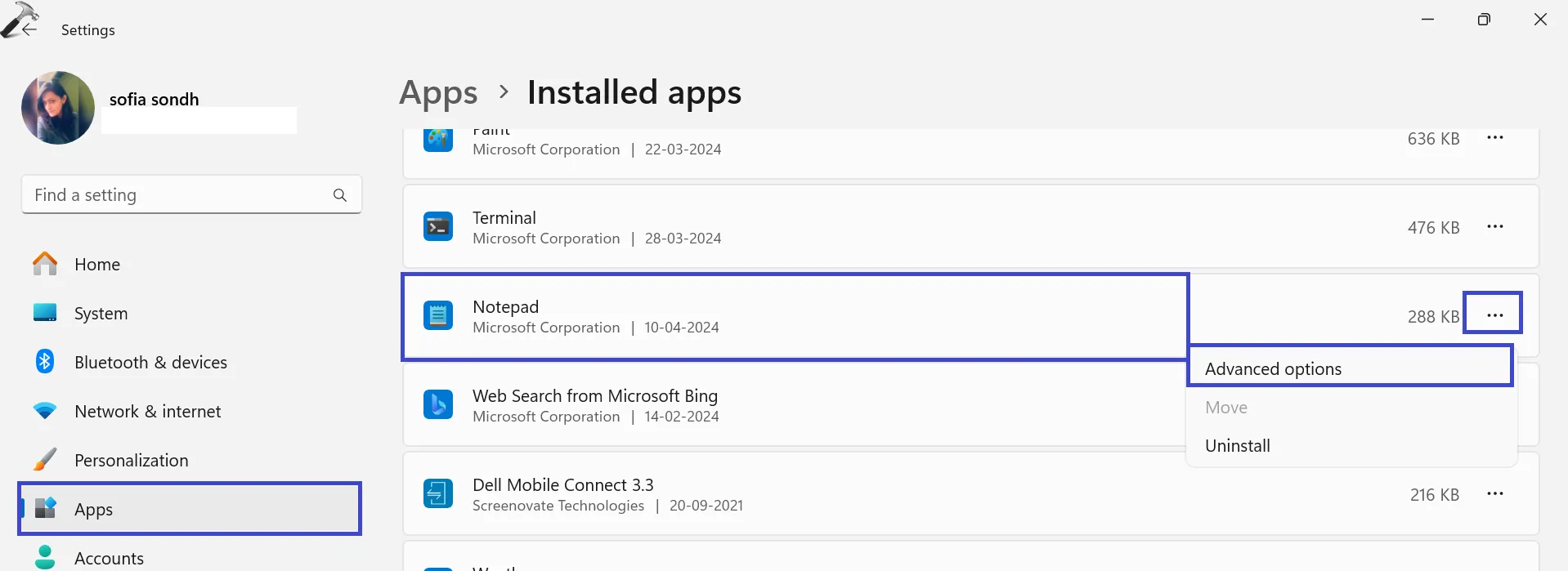Navigate to the Home settings page
This screenshot has width=1568, height=571.
pos(96,265)
